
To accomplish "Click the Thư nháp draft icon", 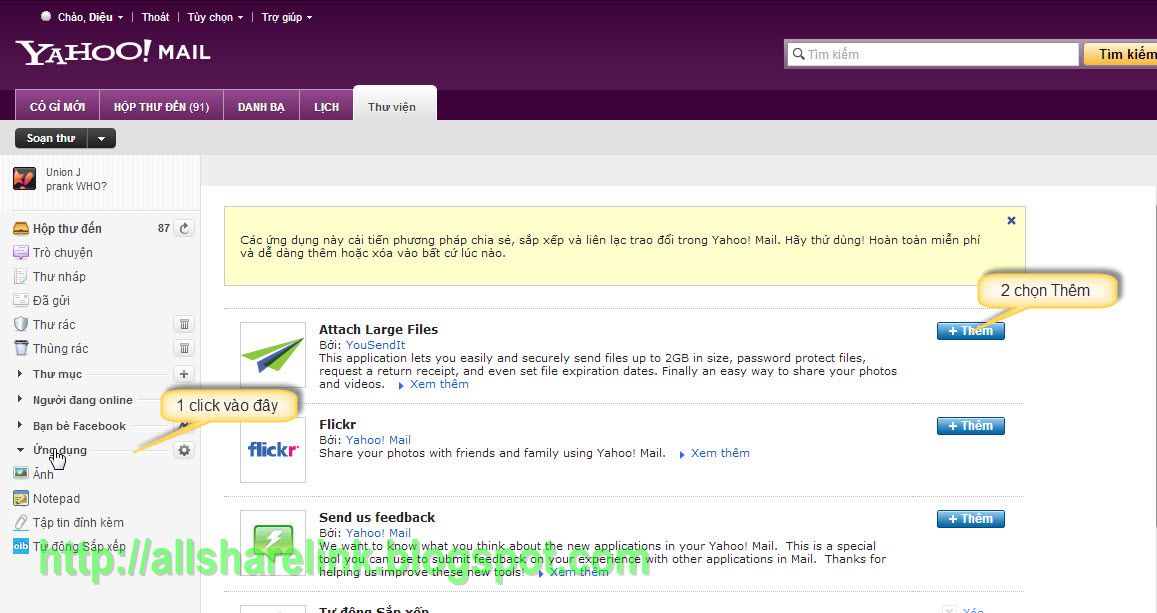I will pos(21,277).
